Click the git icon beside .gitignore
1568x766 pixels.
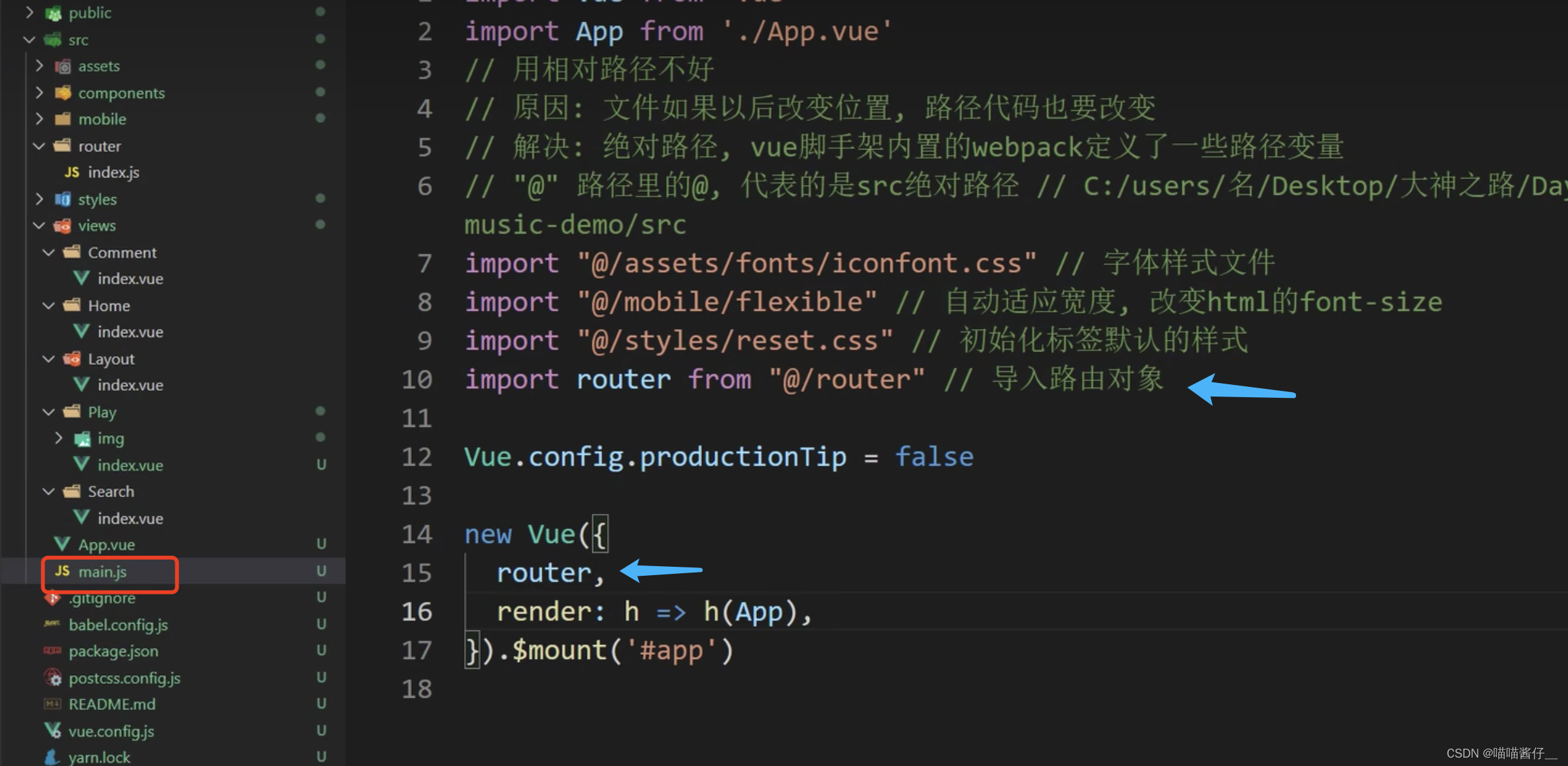[52, 598]
